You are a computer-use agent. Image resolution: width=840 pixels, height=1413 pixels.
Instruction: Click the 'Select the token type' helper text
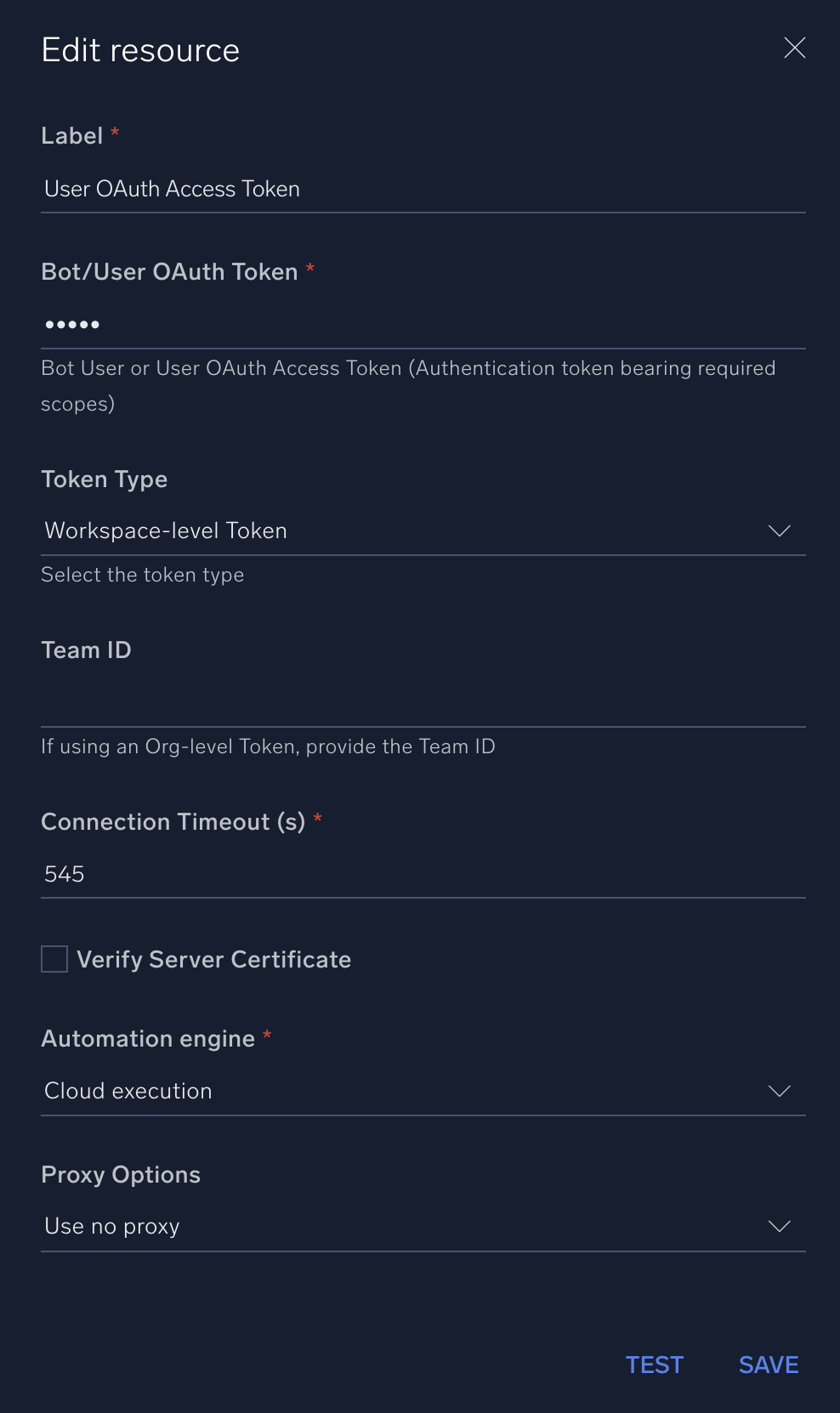pyautogui.click(x=142, y=576)
